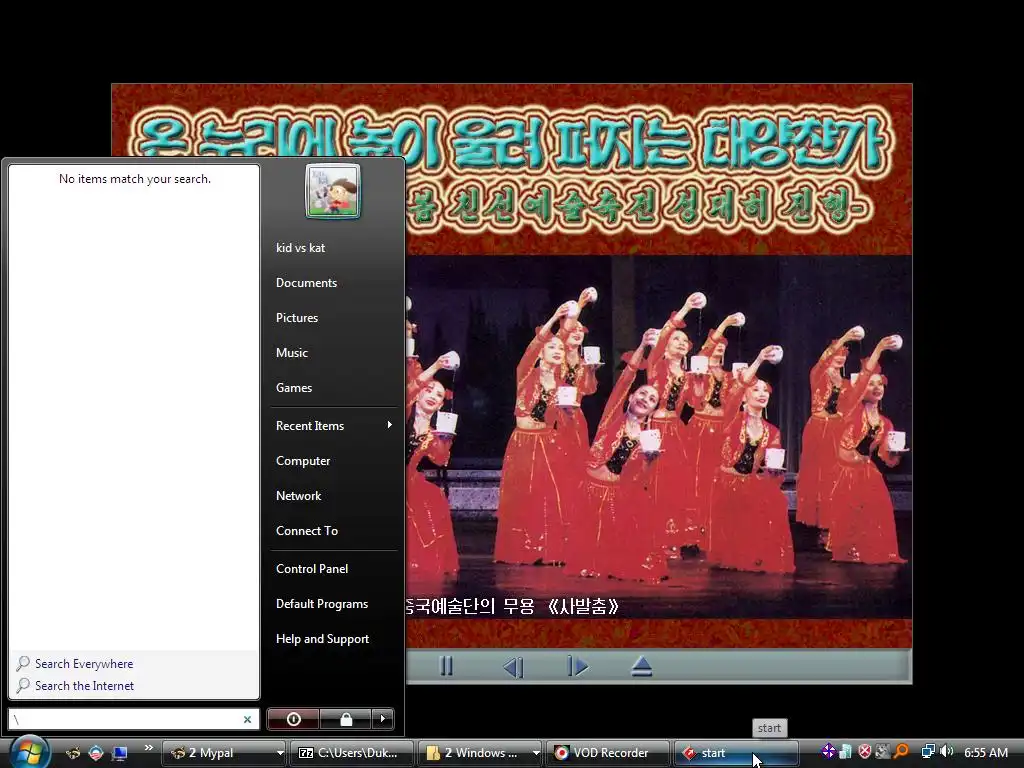The image size is (1024, 768).
Task: Open Default Programs
Action: 322,604
